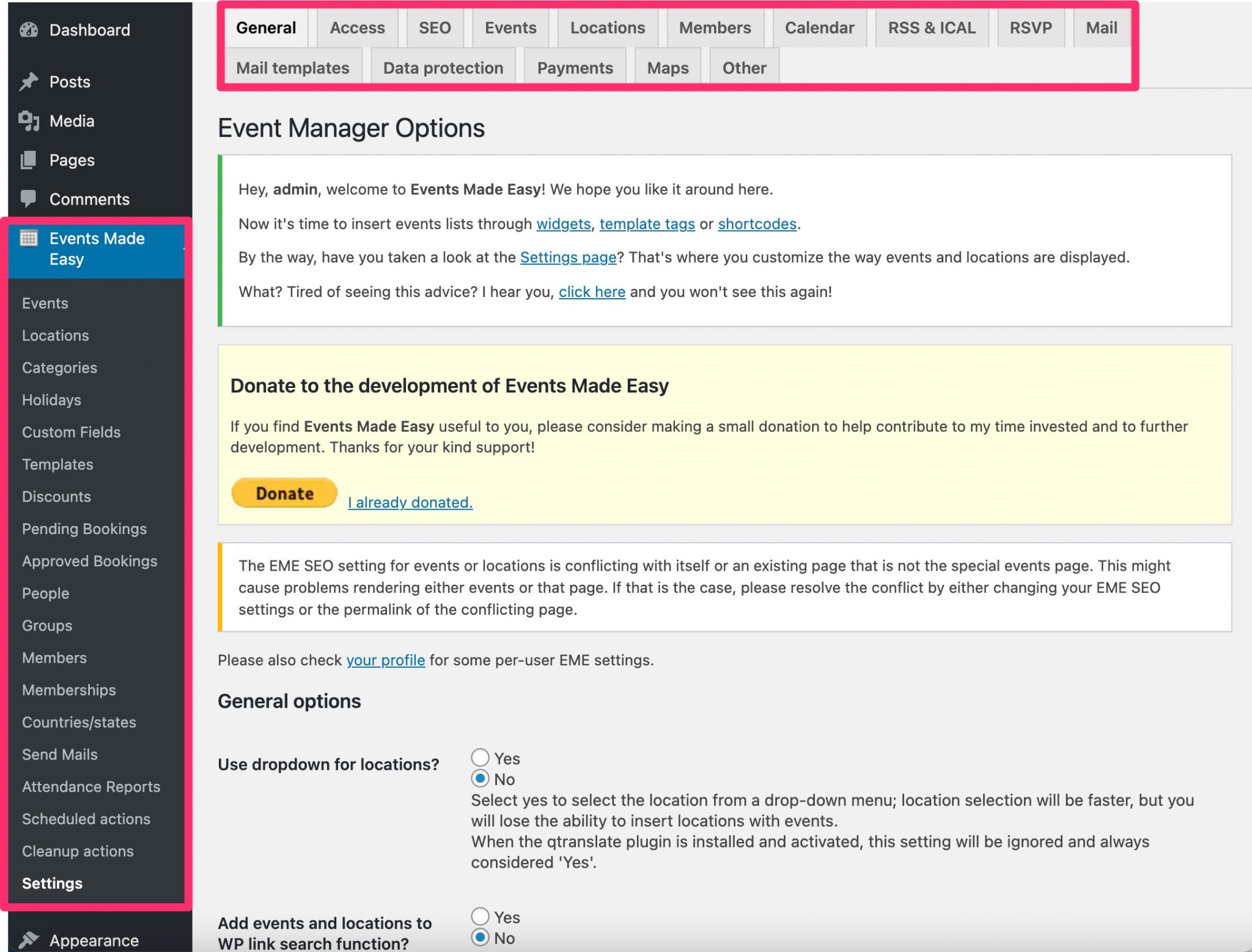Open the Payments settings tab
This screenshot has width=1252, height=952.
click(x=575, y=68)
